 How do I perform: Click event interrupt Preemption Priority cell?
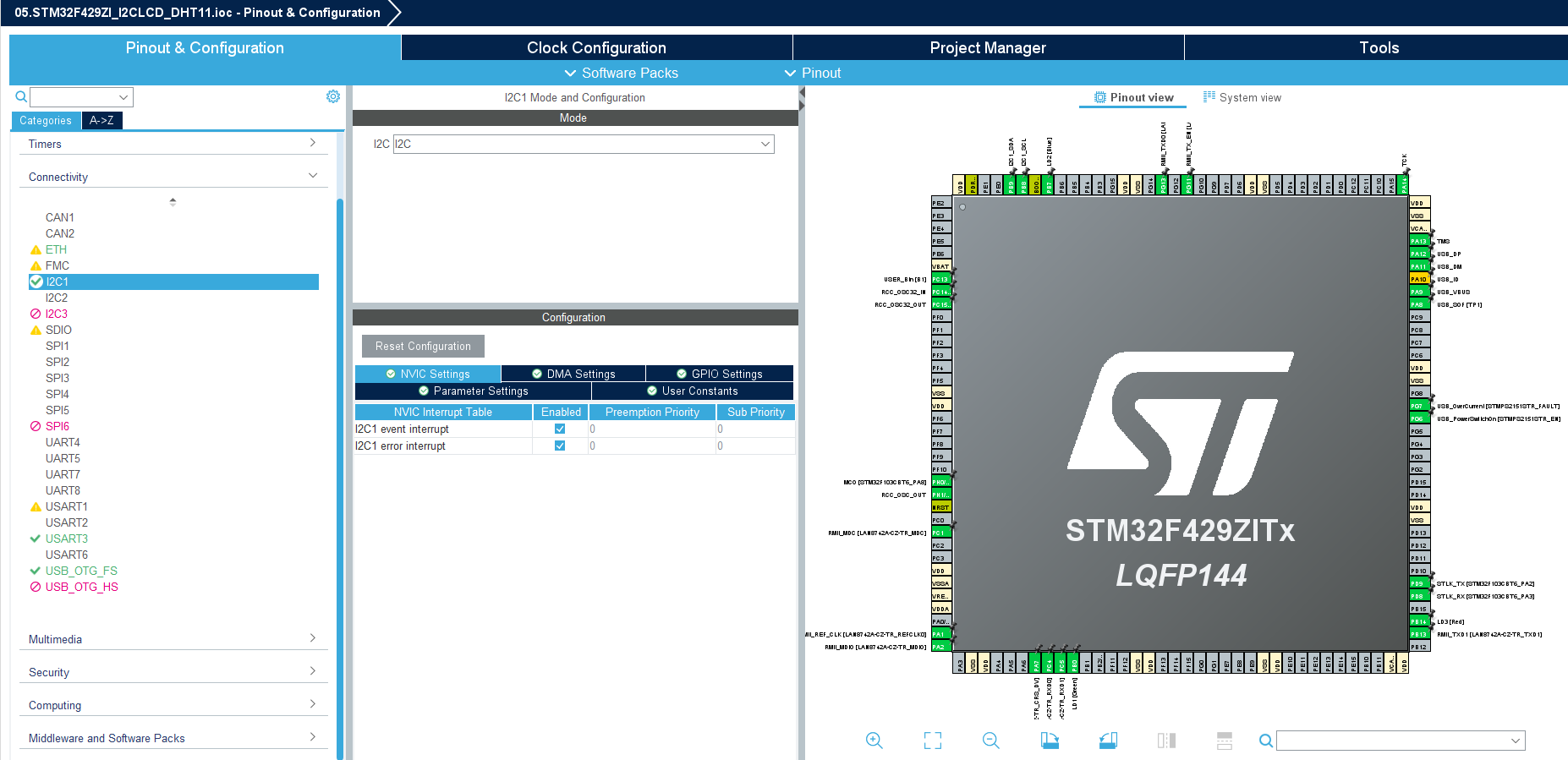tap(652, 429)
